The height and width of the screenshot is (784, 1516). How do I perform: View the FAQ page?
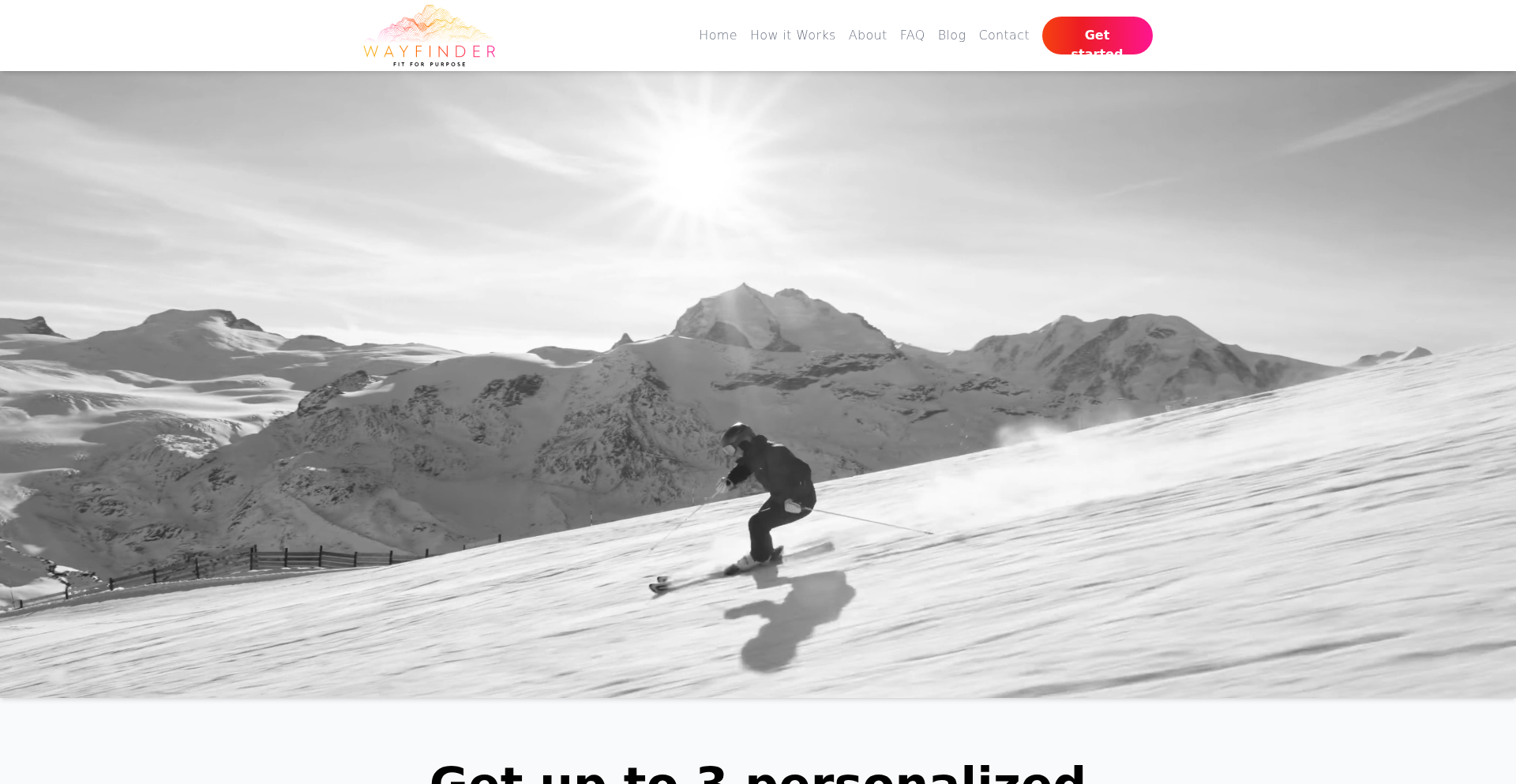click(912, 36)
